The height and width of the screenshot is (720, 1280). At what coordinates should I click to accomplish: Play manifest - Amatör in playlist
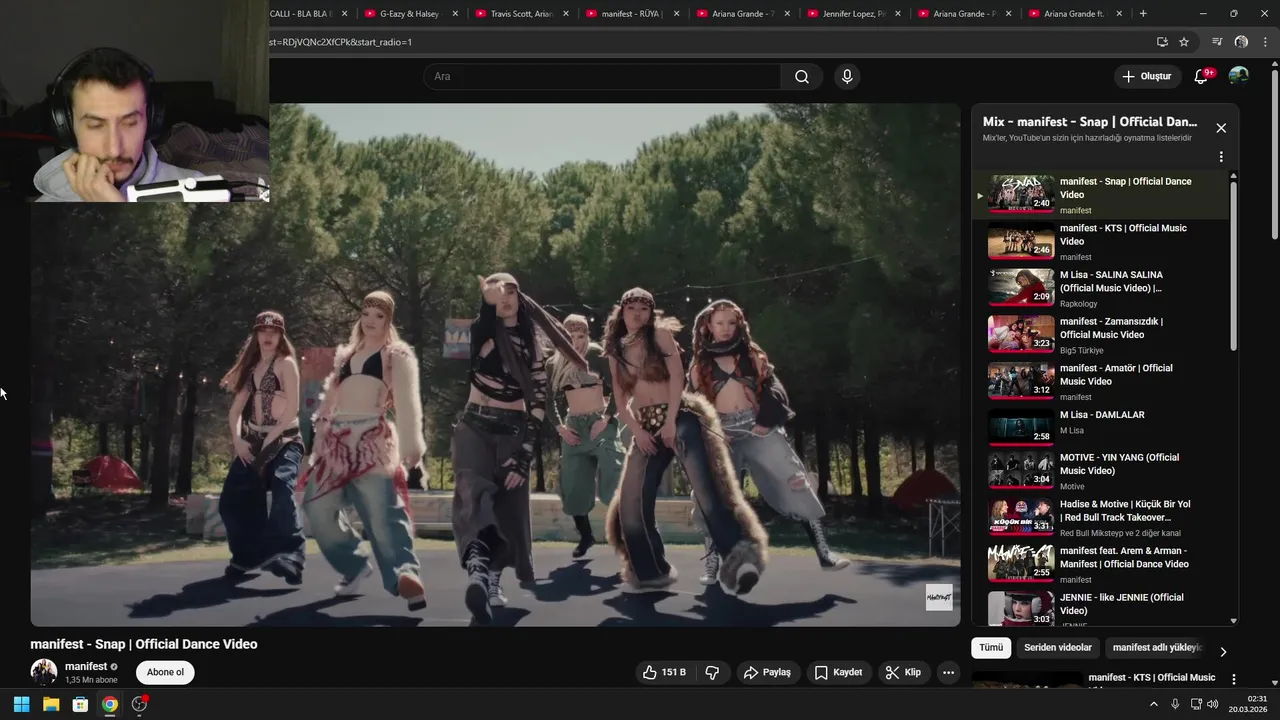[x=1100, y=382]
